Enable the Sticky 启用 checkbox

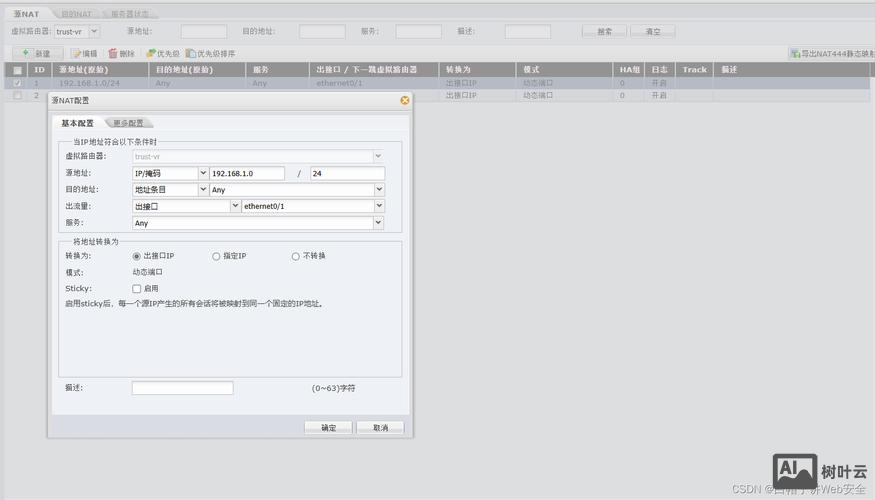click(x=136, y=289)
